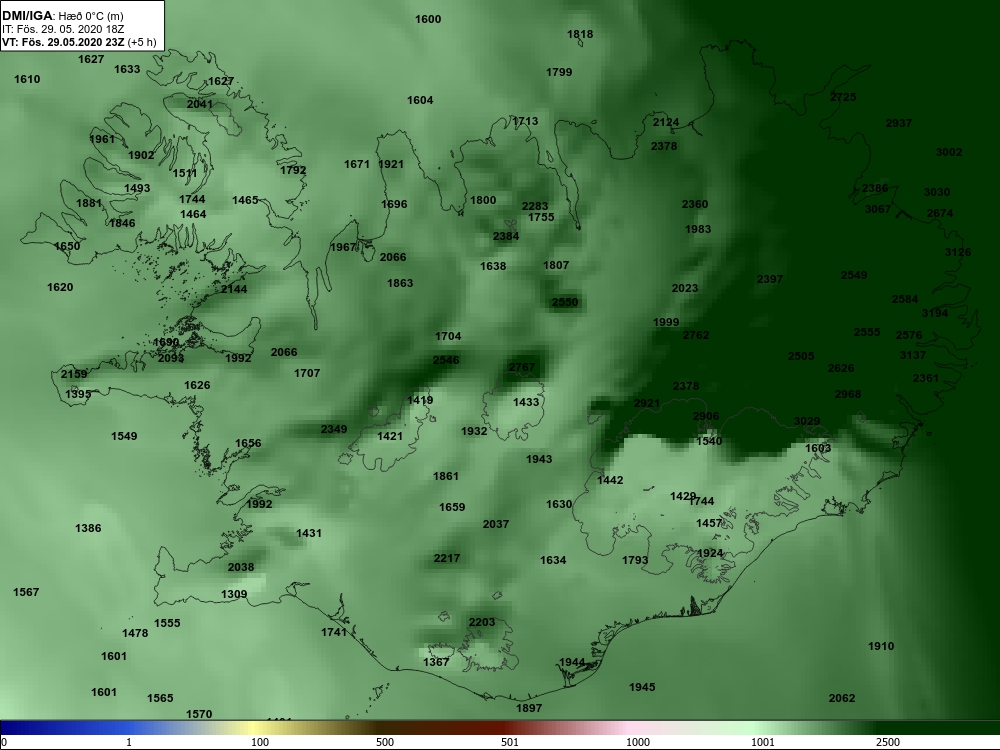1000x750 pixels.
Task: Click the map value '1600'
Action: point(428,19)
